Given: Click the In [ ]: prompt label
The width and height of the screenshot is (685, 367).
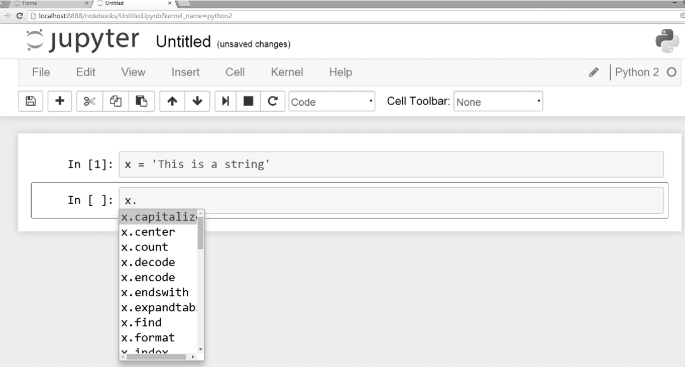Looking at the screenshot, I should (x=90, y=200).
